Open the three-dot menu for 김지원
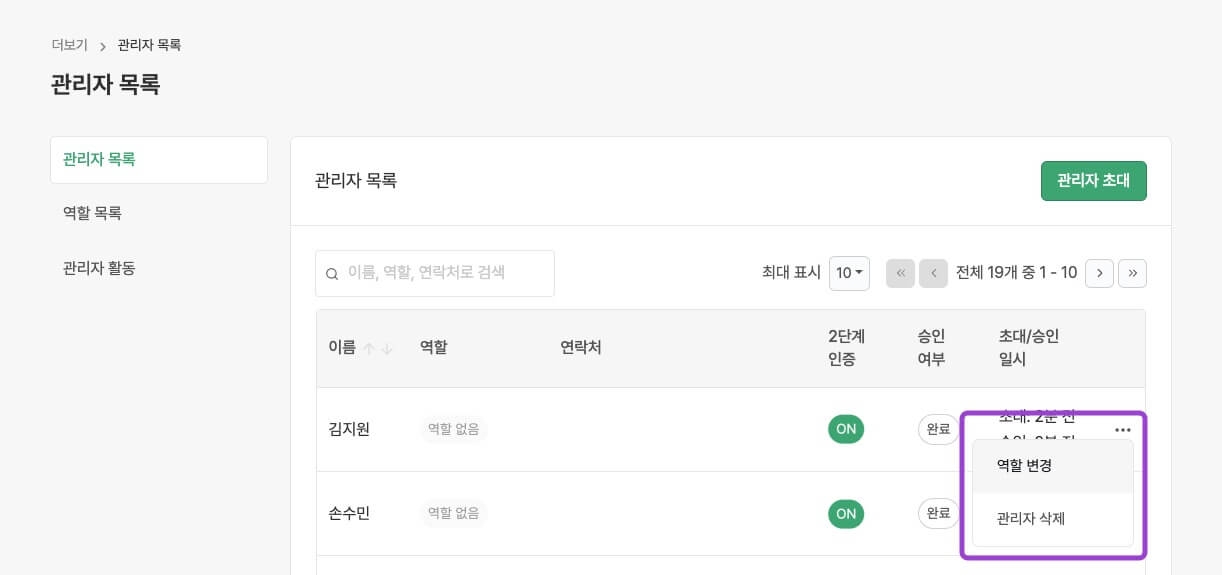The image size is (1222, 575). coord(1122,429)
